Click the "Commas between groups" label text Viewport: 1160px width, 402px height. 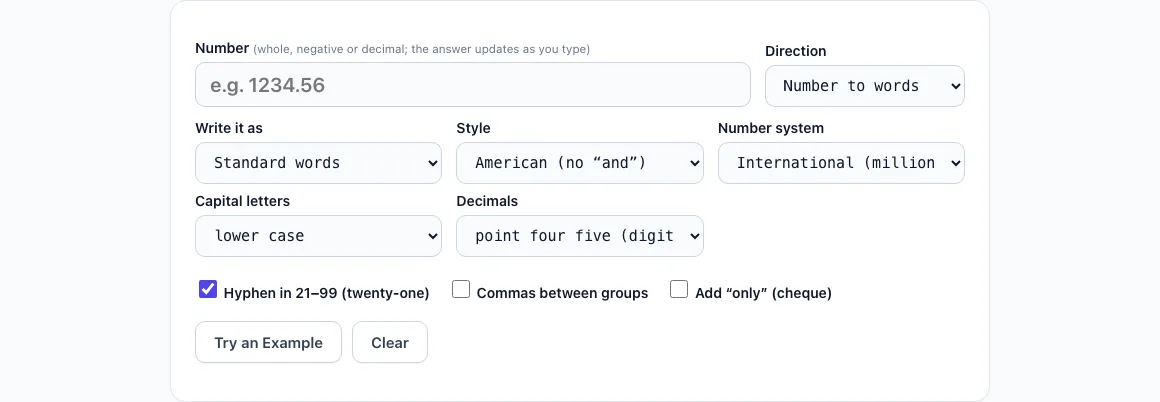(x=562, y=293)
